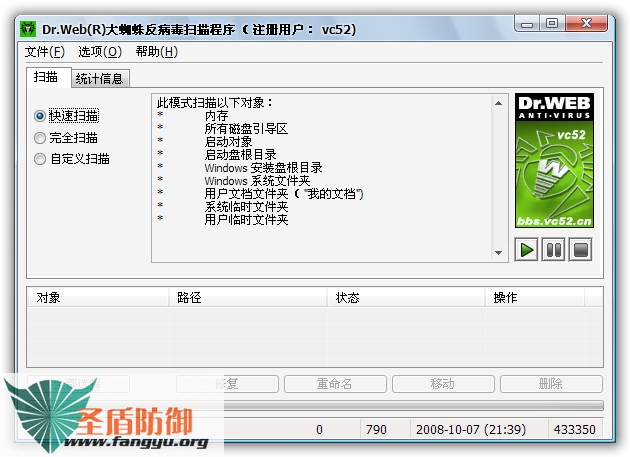Minimize the Dr.Web window
Screen dimensions: 630x457
pyautogui.click(x=527, y=24)
